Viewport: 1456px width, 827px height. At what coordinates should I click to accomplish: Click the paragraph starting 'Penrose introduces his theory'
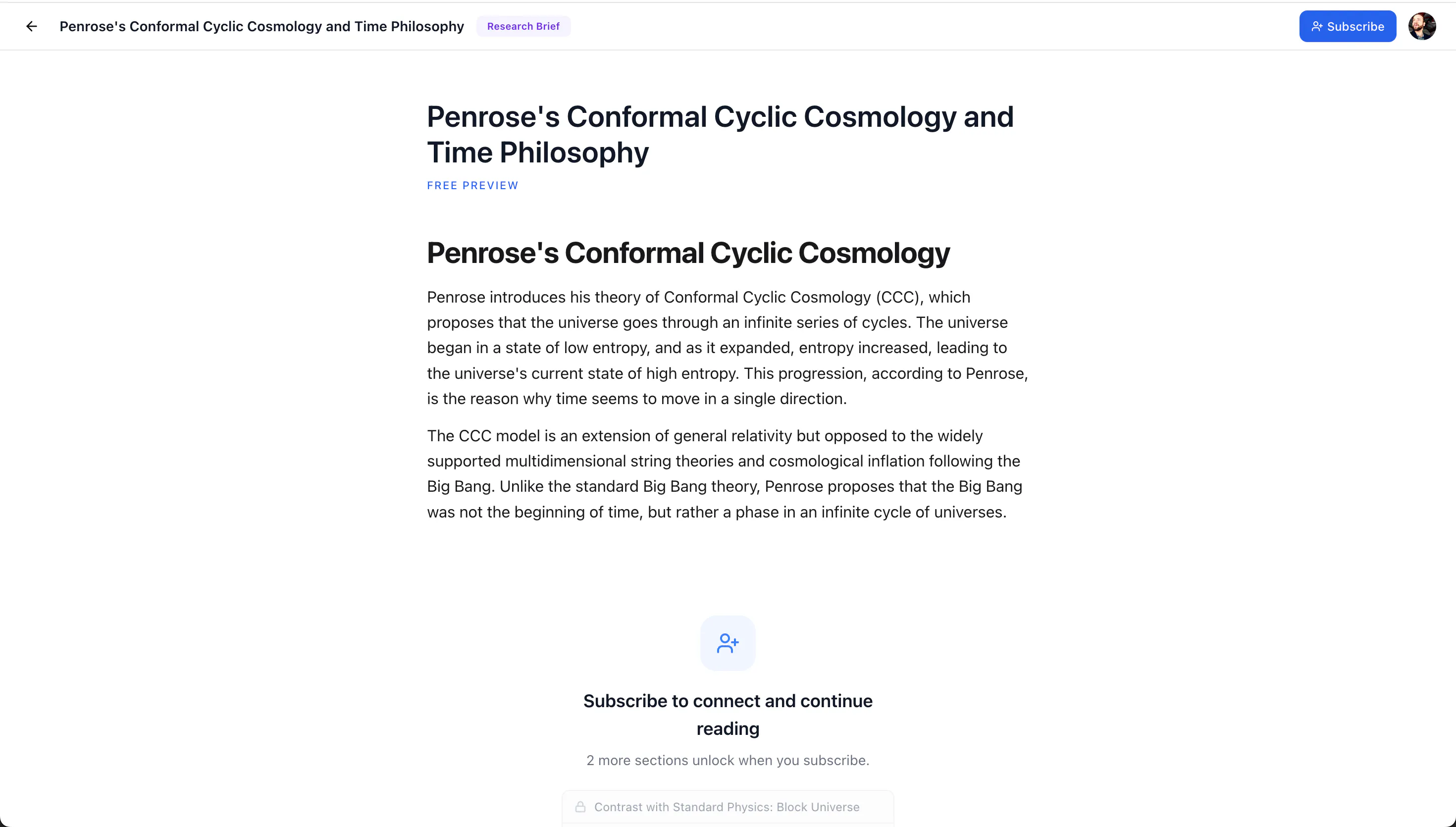point(728,348)
